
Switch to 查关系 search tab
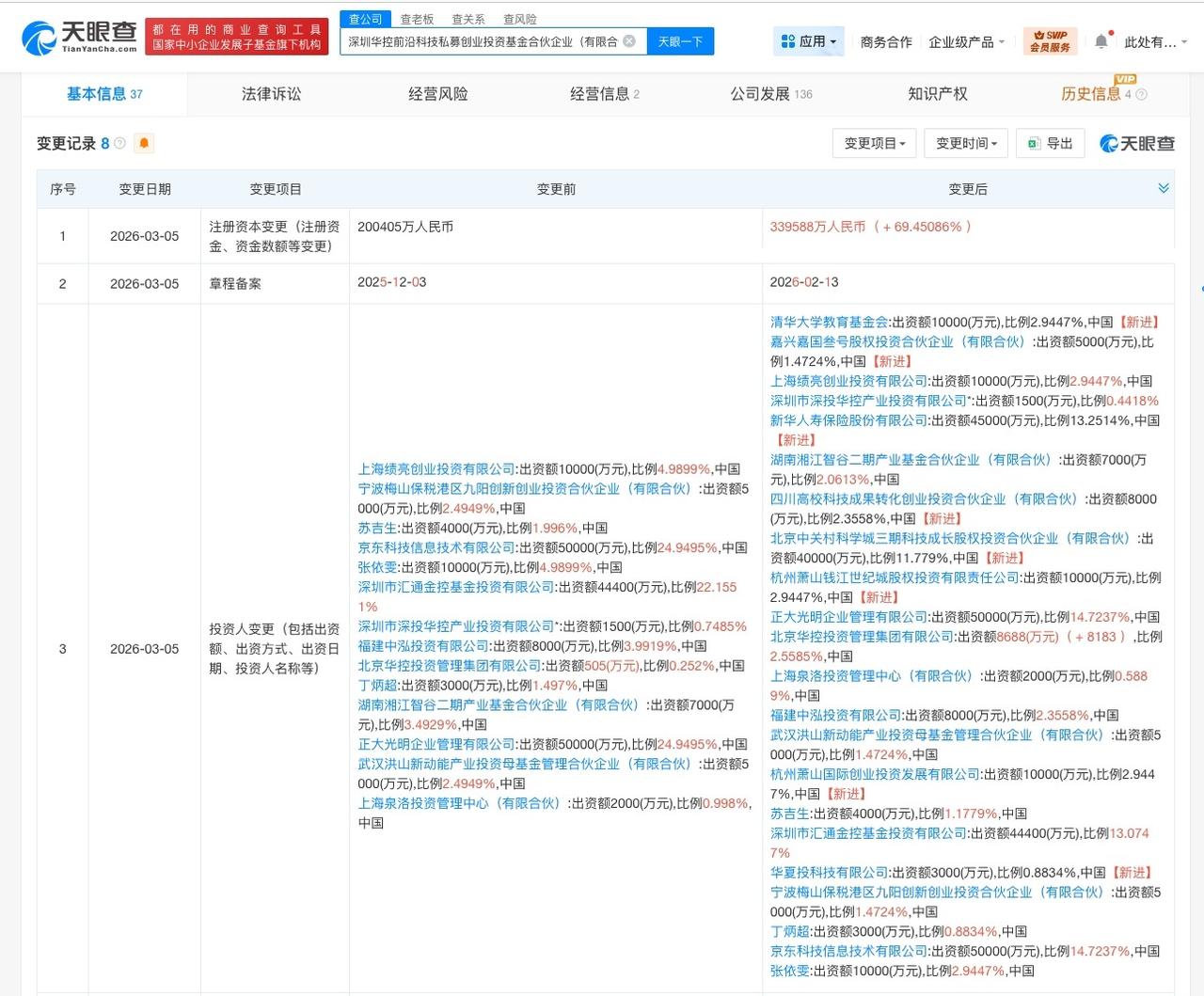tap(468, 19)
